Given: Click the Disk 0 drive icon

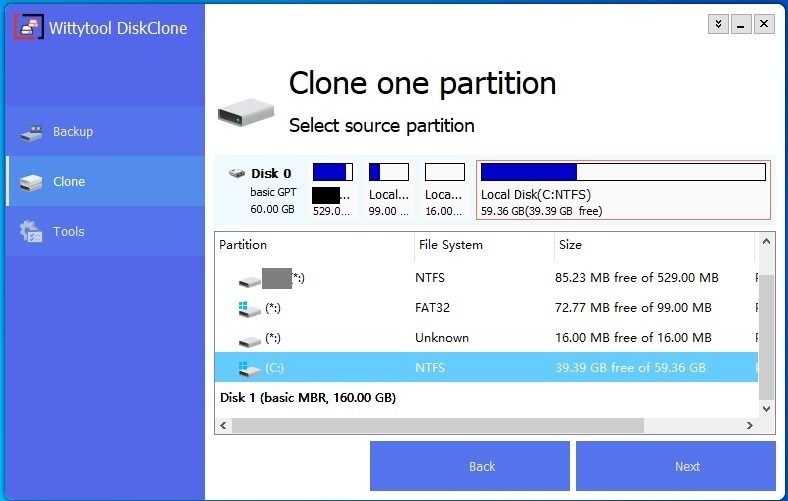Looking at the screenshot, I should tap(237, 173).
